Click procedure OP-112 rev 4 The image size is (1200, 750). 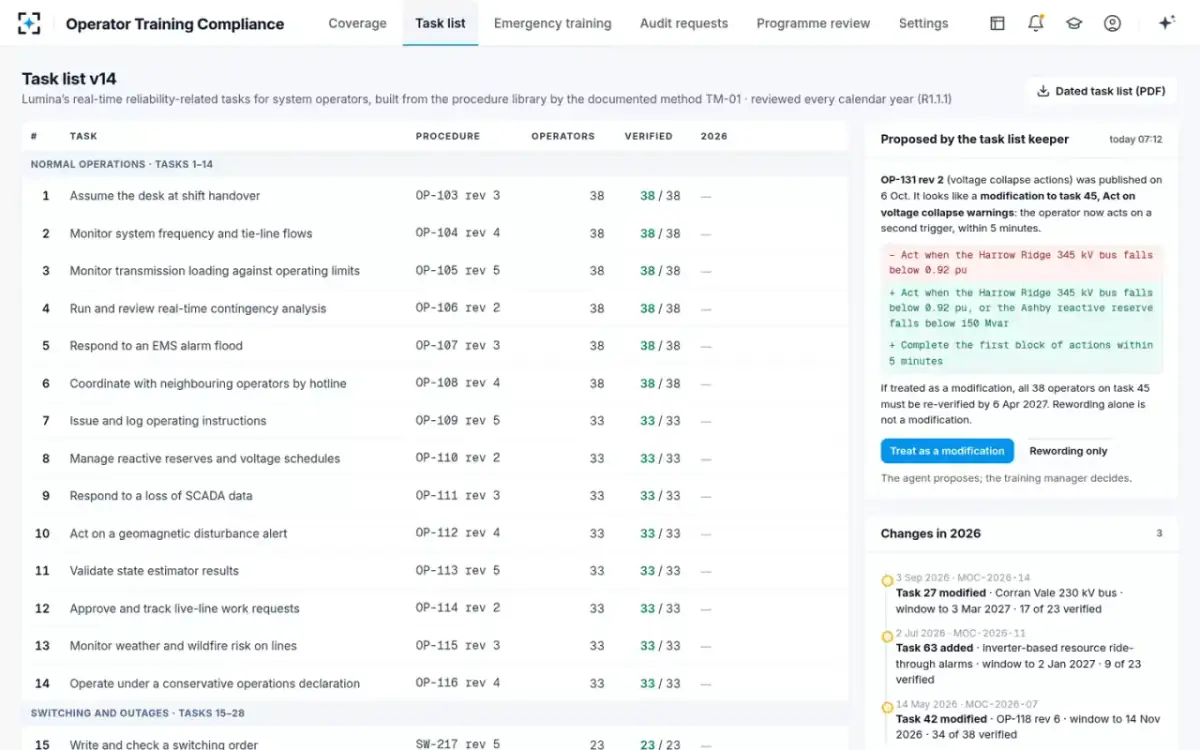point(458,533)
